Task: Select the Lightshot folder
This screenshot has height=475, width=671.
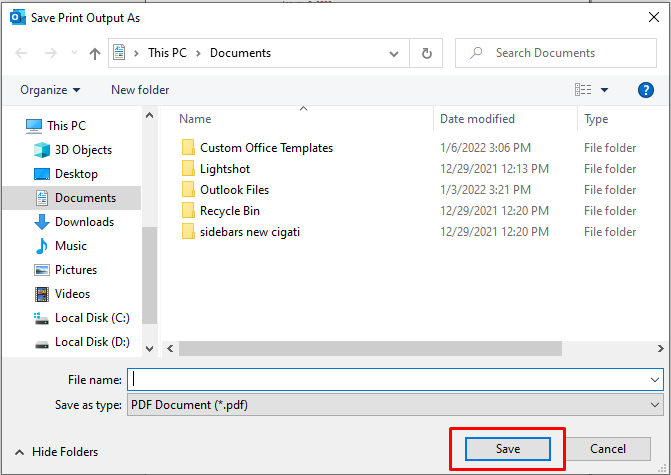Action: 226,169
